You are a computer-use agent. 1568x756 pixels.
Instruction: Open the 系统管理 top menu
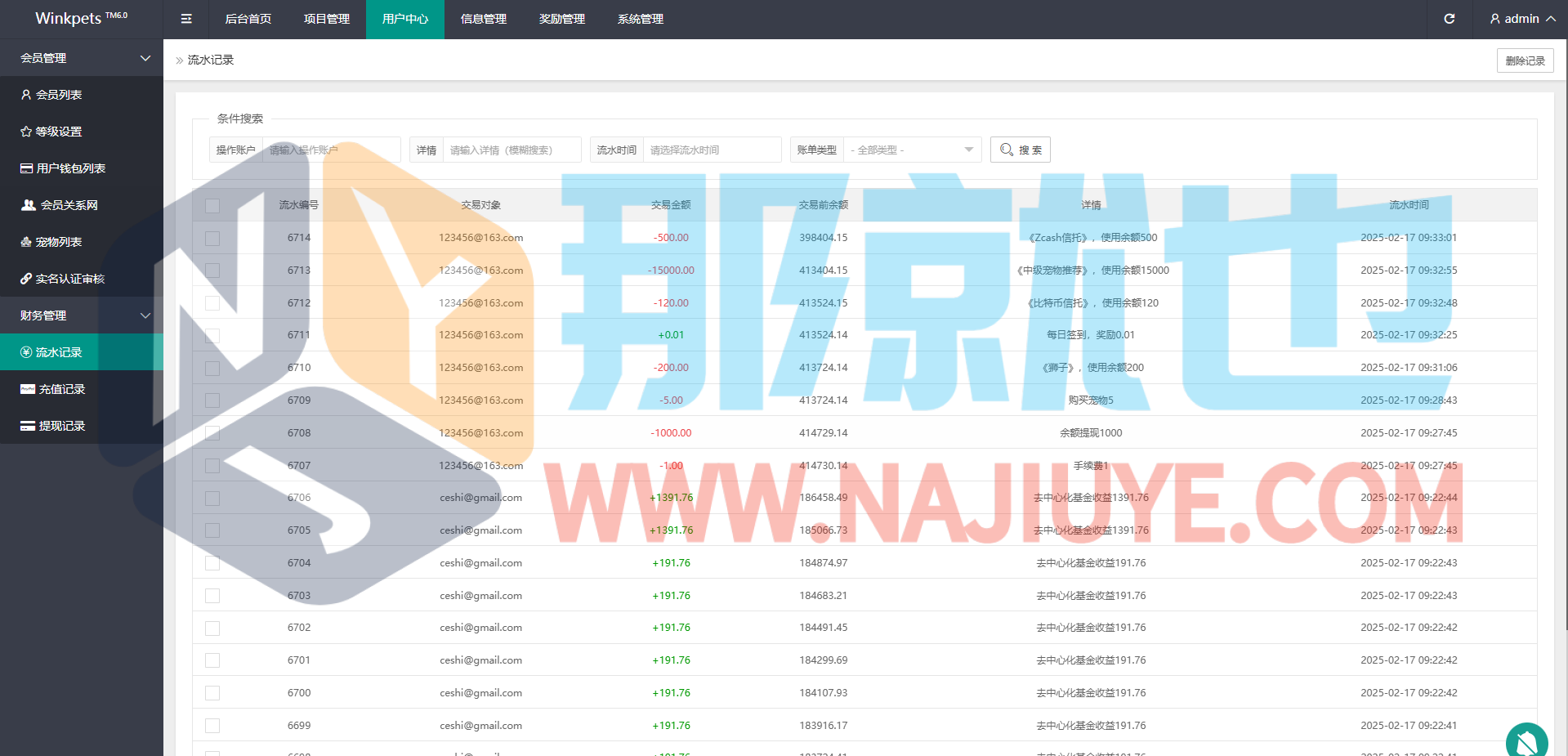click(x=641, y=19)
